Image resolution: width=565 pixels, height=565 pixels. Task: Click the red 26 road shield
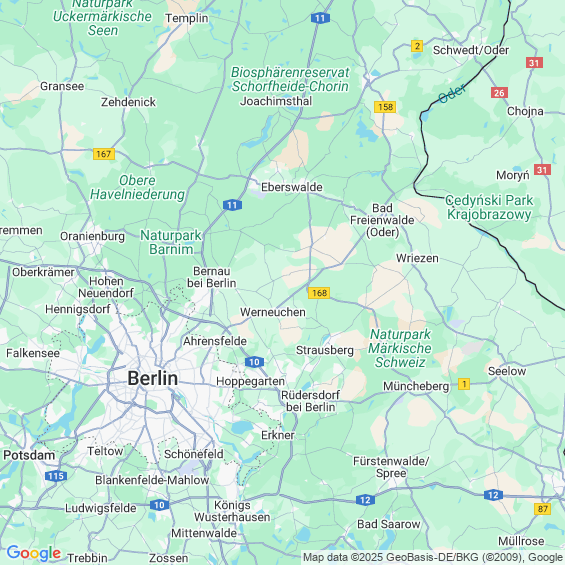click(x=499, y=93)
